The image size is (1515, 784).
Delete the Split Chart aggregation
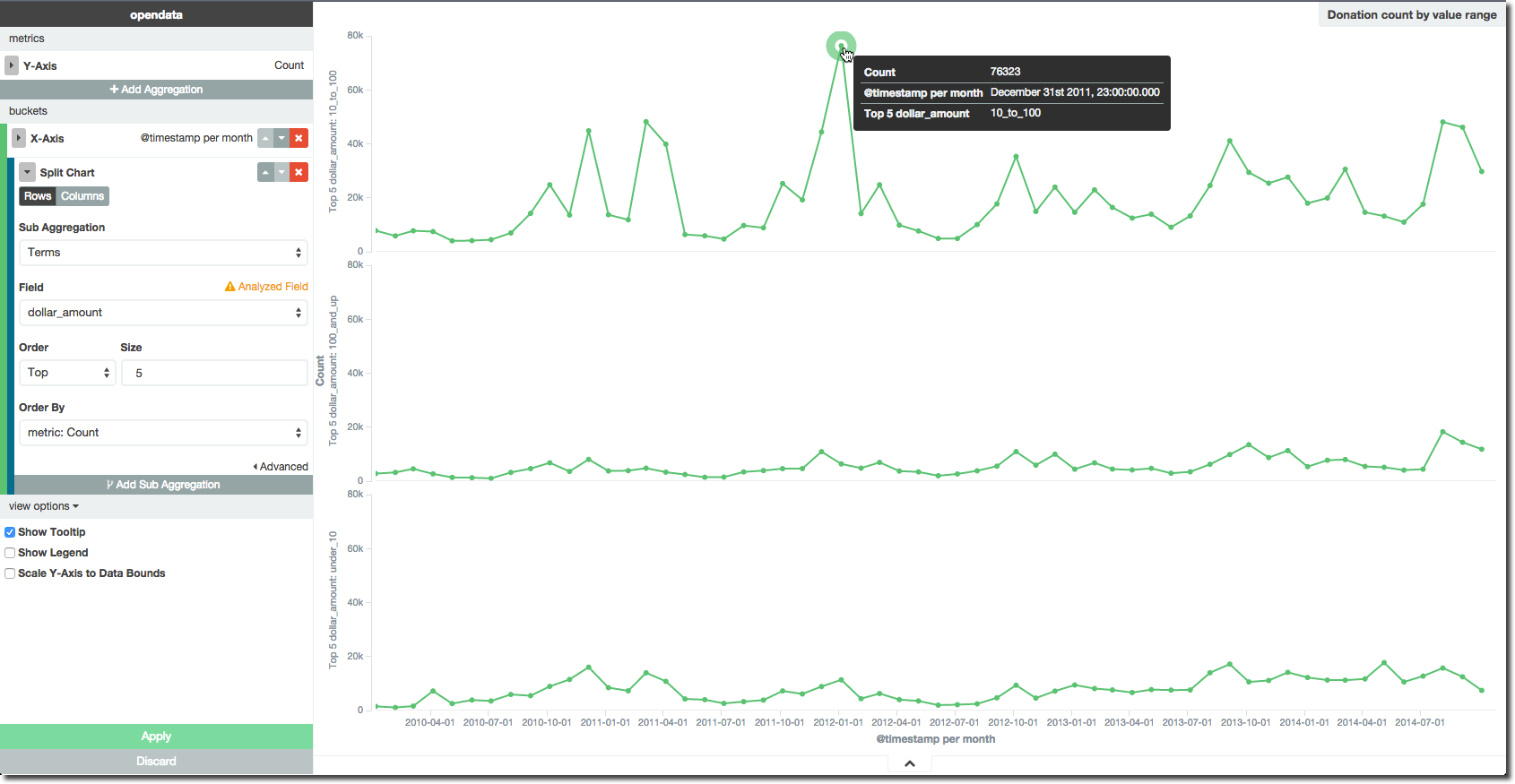pos(299,172)
